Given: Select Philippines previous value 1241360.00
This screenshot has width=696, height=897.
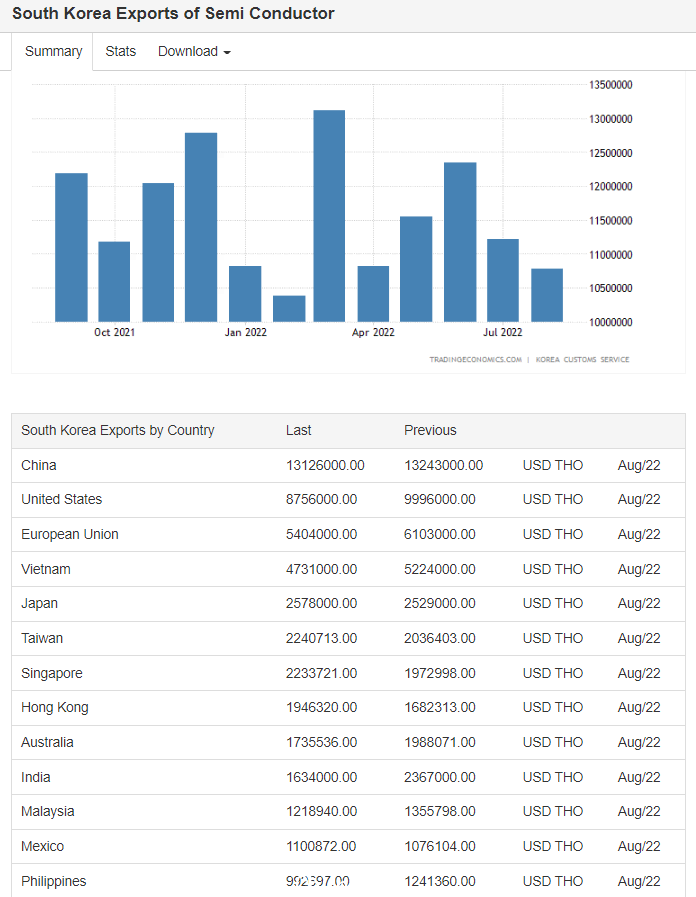Looking at the screenshot, I should click(440, 882).
